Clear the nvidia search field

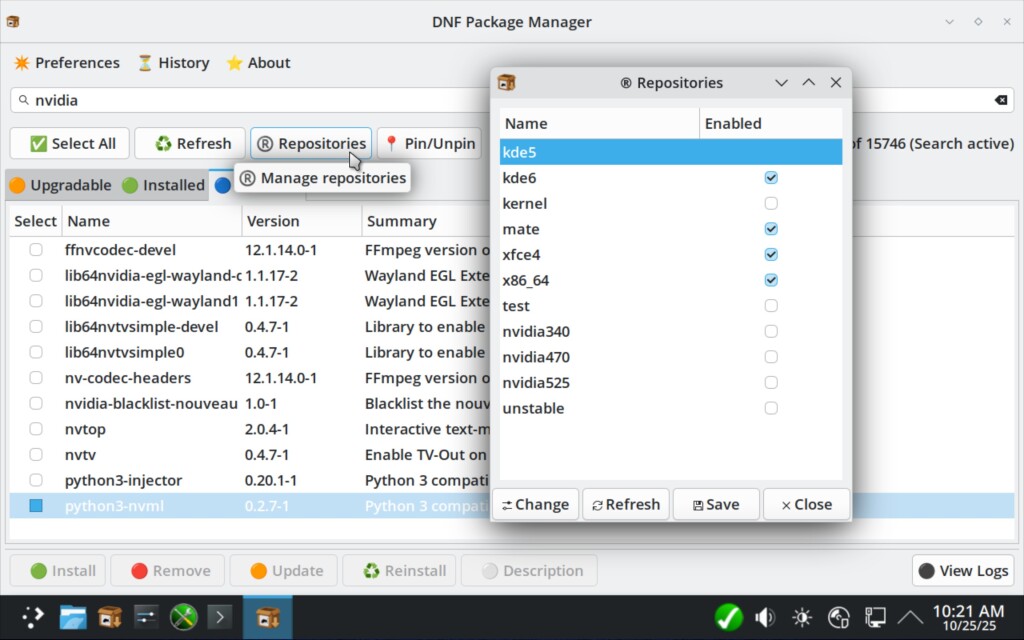[x=1000, y=100]
